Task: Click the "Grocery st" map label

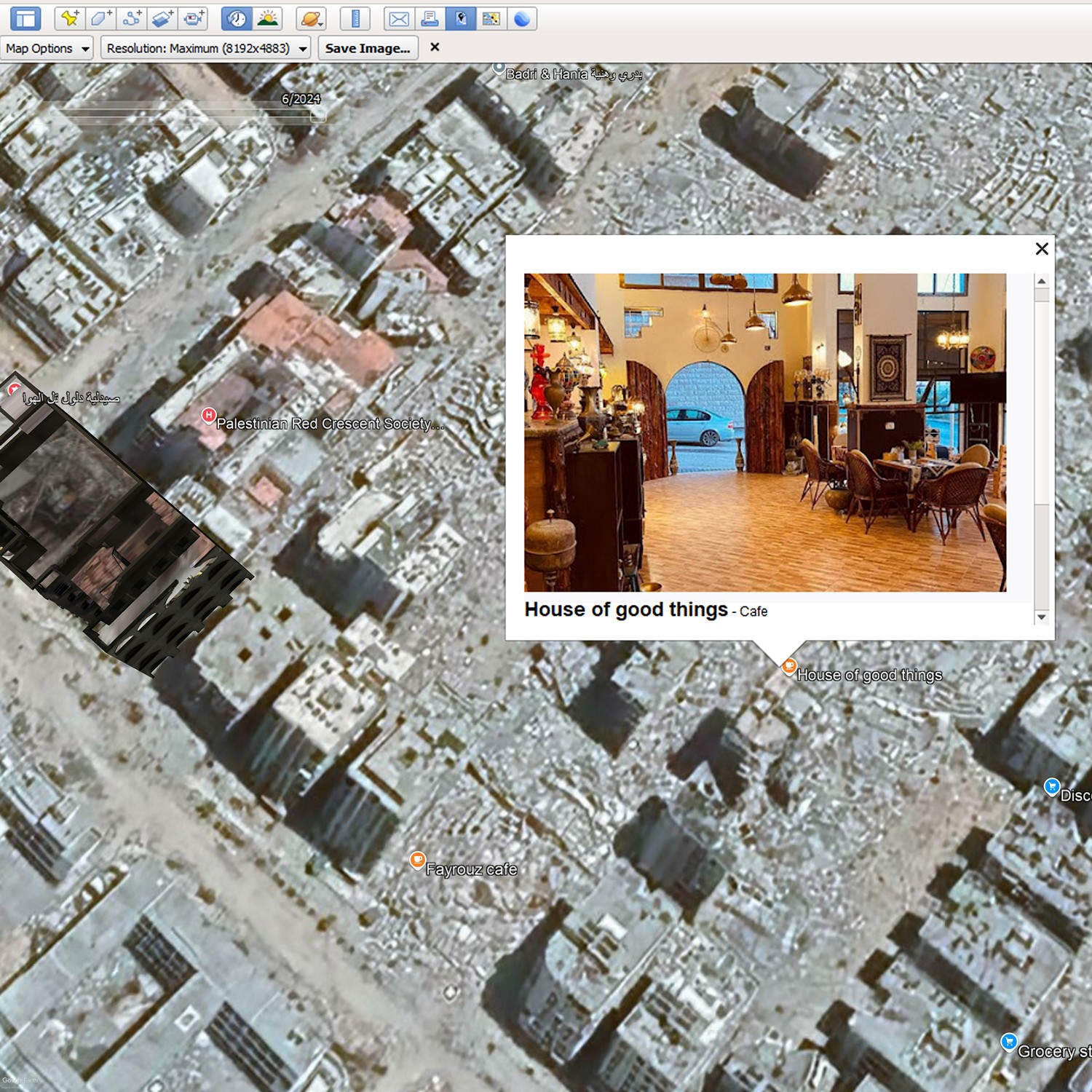Action: (x=1054, y=1051)
